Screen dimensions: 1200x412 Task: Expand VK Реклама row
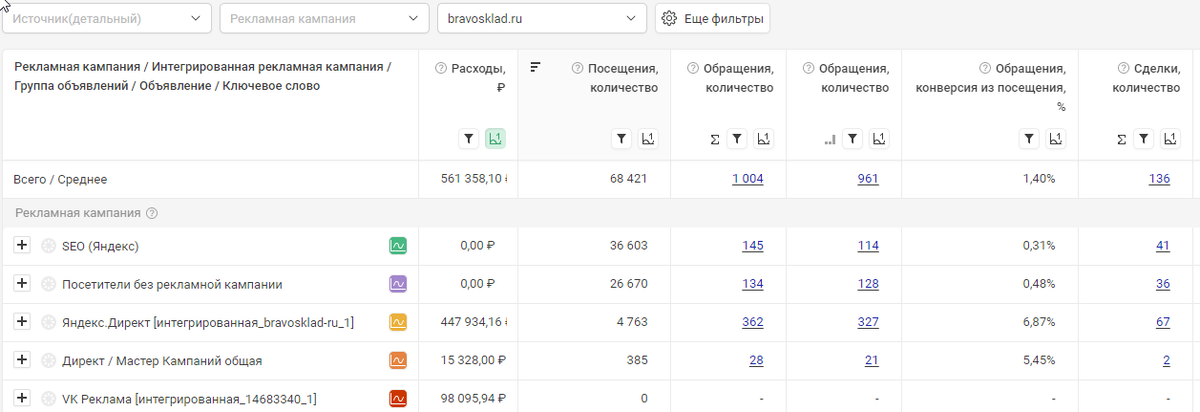click(22, 397)
